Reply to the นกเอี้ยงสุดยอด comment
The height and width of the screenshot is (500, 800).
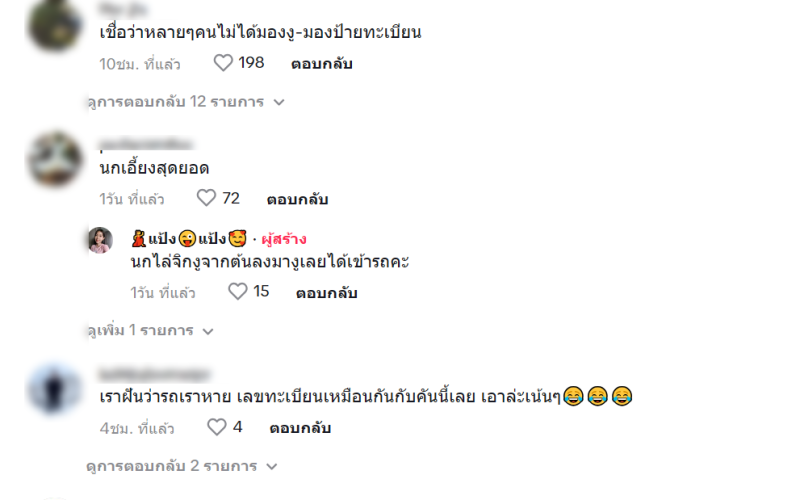(297, 199)
